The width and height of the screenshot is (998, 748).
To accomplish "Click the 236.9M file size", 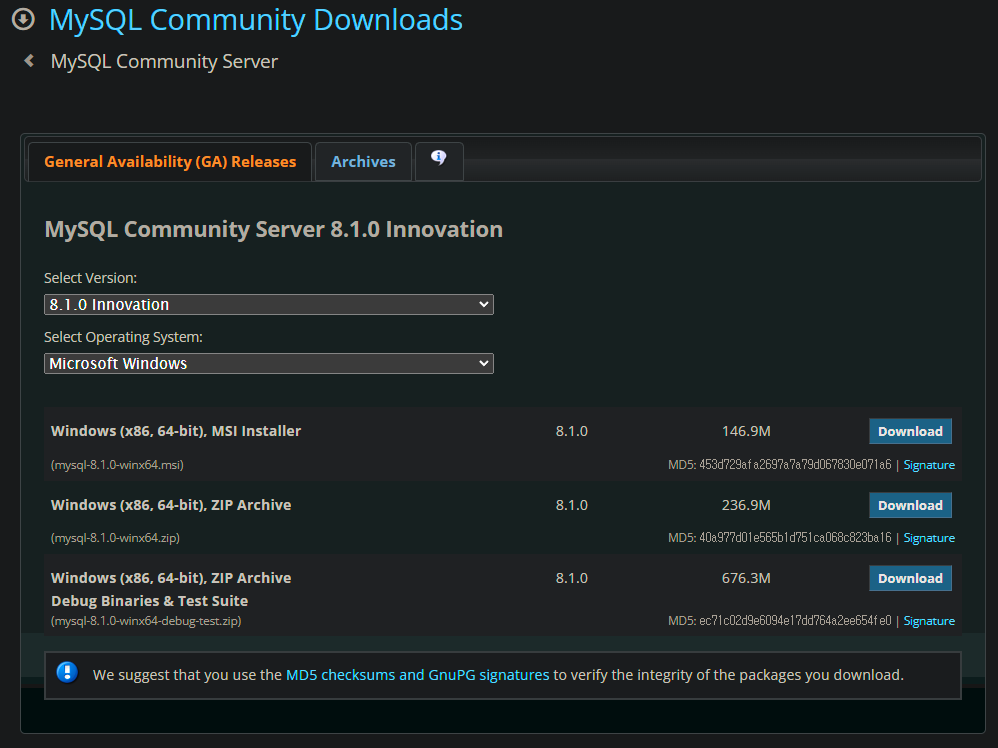I will tap(746, 505).
